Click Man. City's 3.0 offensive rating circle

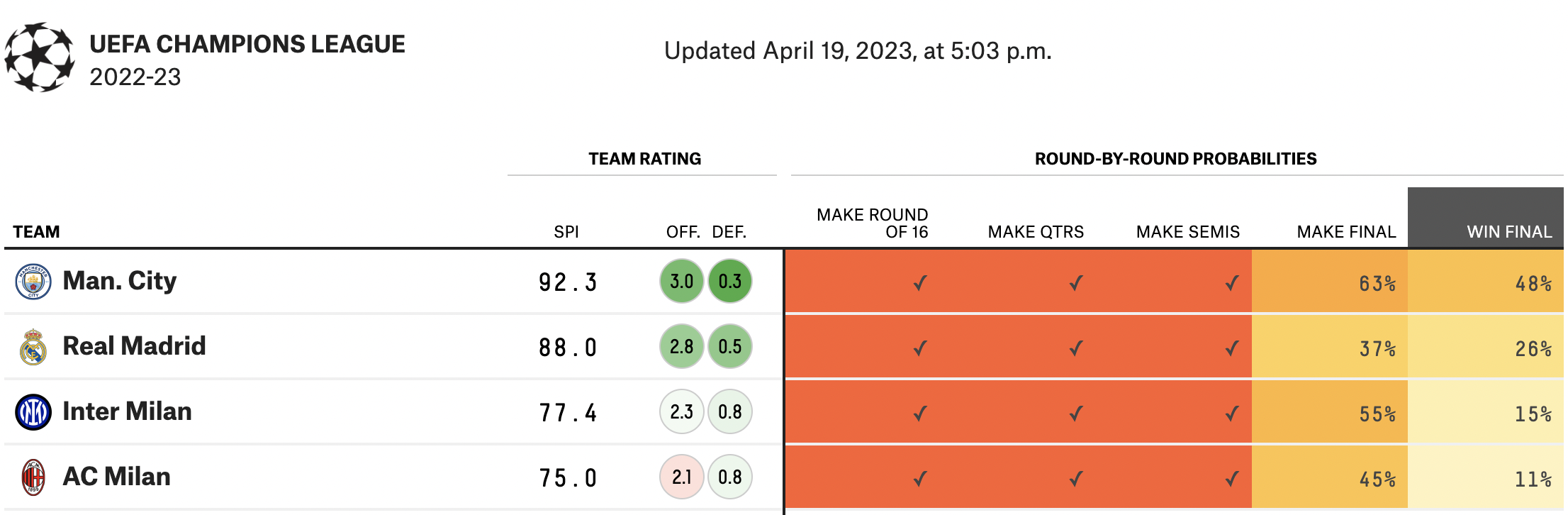pos(681,282)
